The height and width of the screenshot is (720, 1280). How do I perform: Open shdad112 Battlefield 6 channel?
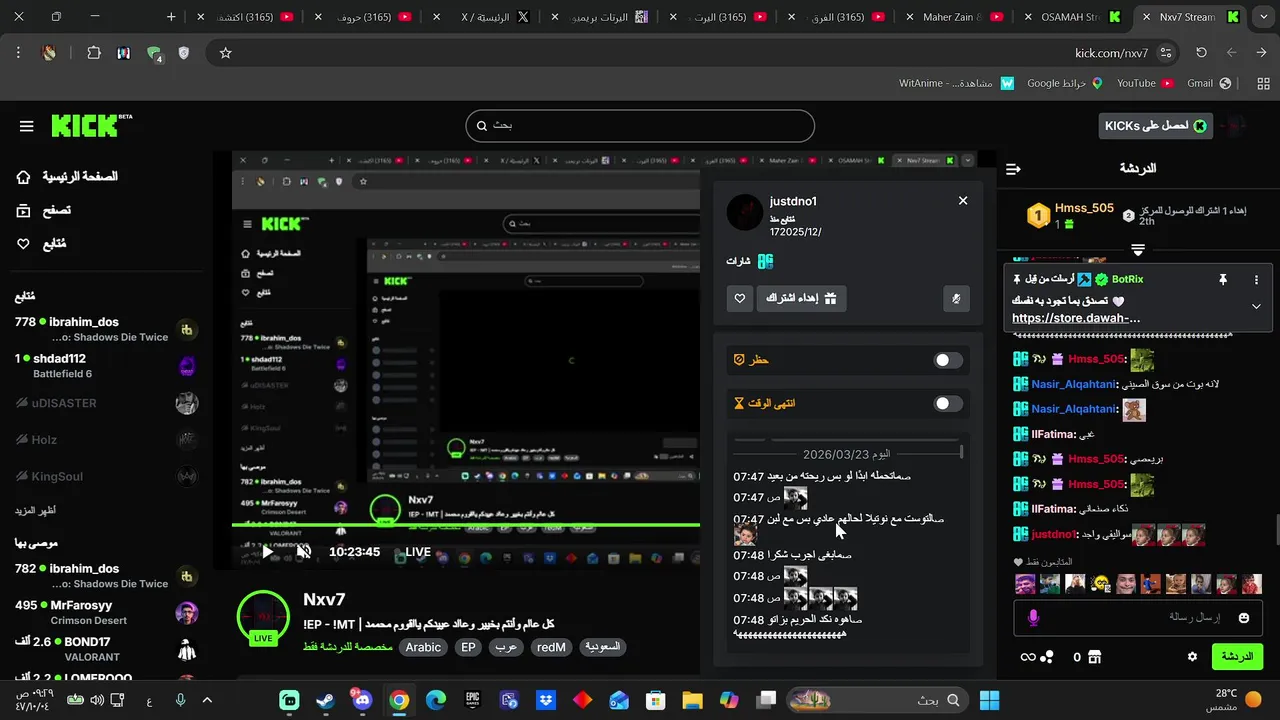tap(106, 366)
